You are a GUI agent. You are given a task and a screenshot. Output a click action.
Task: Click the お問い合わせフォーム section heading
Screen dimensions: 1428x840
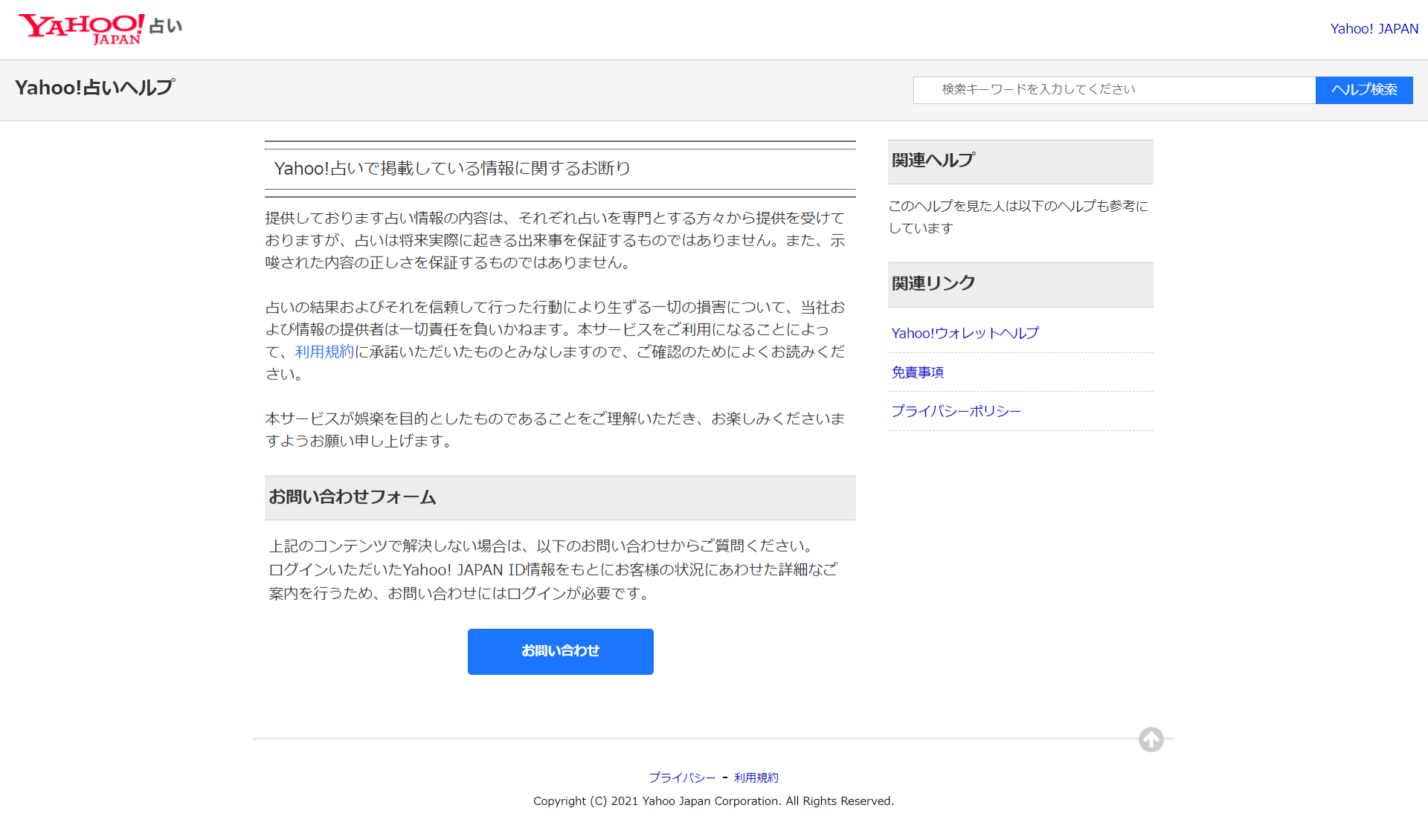(353, 497)
